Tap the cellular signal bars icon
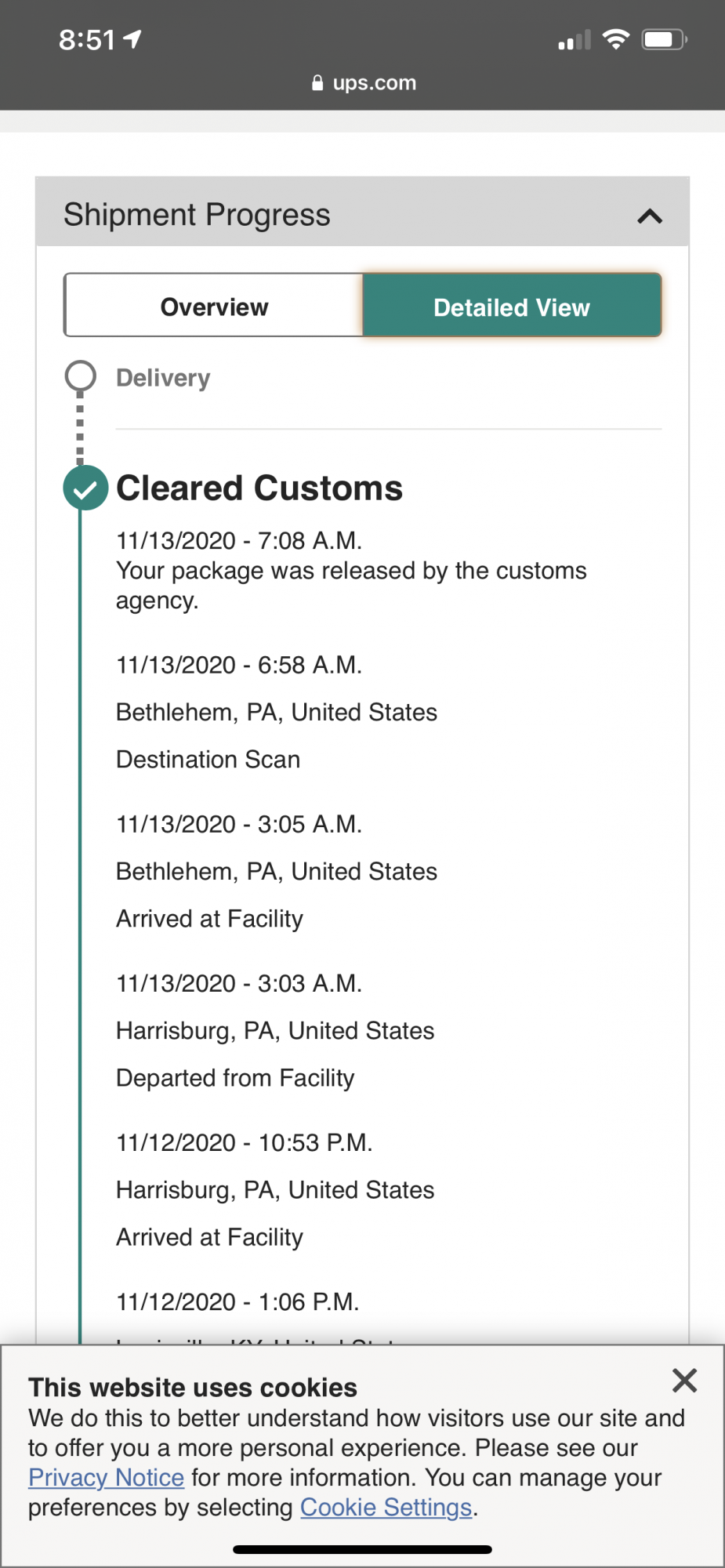Screen dimensions: 725x1568 click(574, 41)
